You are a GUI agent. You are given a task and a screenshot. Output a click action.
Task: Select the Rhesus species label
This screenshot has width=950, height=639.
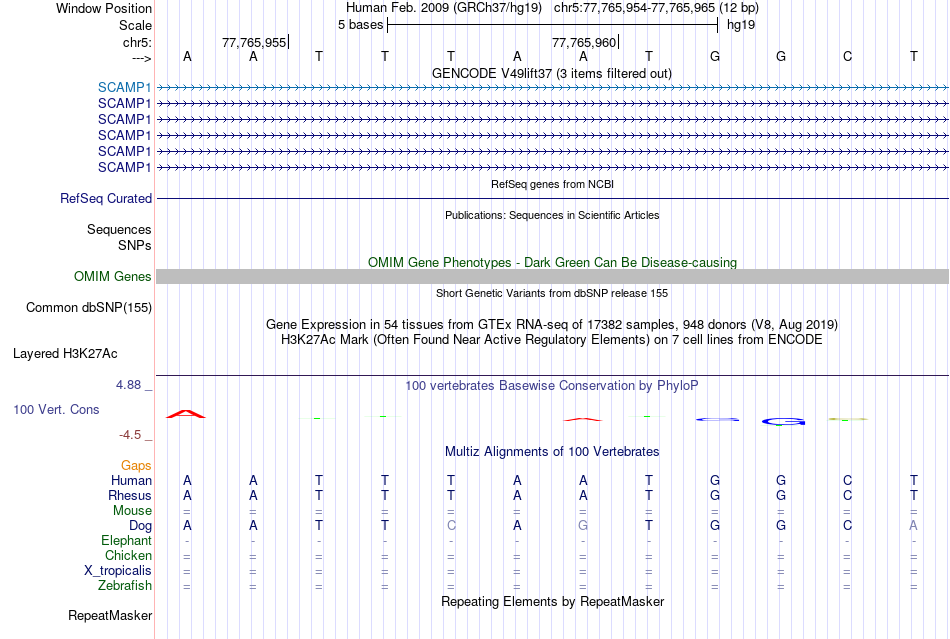pyautogui.click(x=130, y=495)
